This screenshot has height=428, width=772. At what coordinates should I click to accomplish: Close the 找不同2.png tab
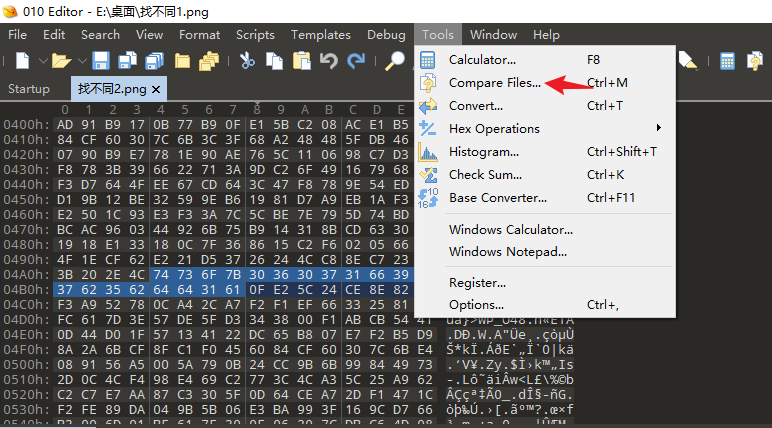click(x=156, y=89)
